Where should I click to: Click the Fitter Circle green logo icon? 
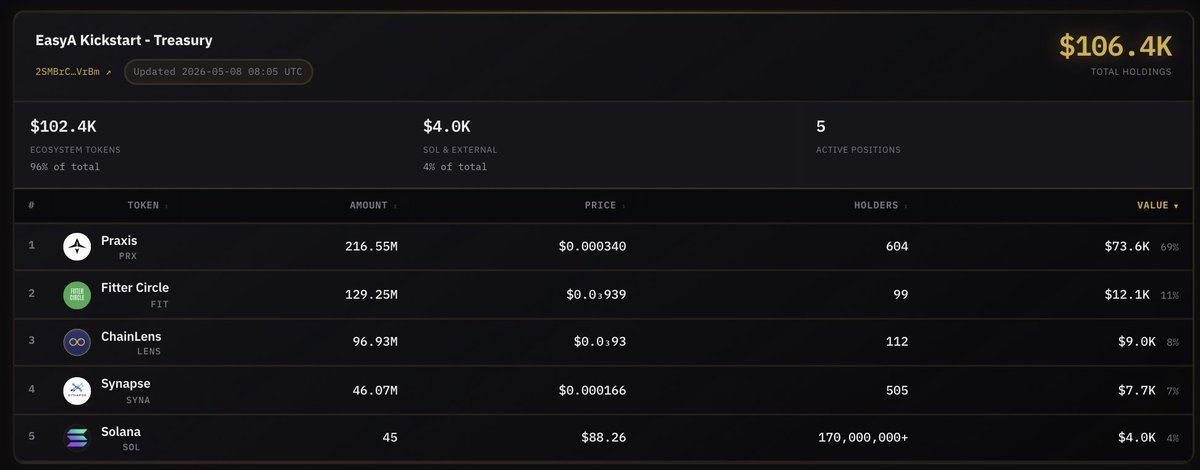click(x=77, y=295)
